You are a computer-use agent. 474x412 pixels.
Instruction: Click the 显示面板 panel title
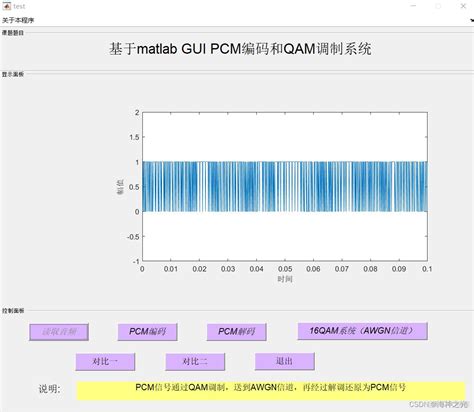coord(13,74)
